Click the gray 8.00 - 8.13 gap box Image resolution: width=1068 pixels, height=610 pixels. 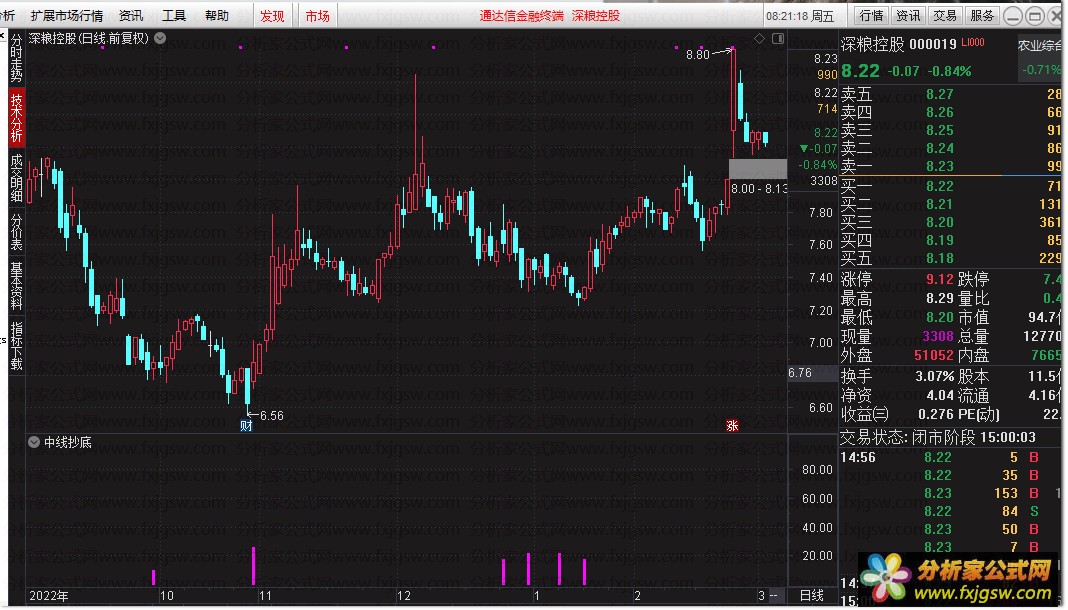757,169
